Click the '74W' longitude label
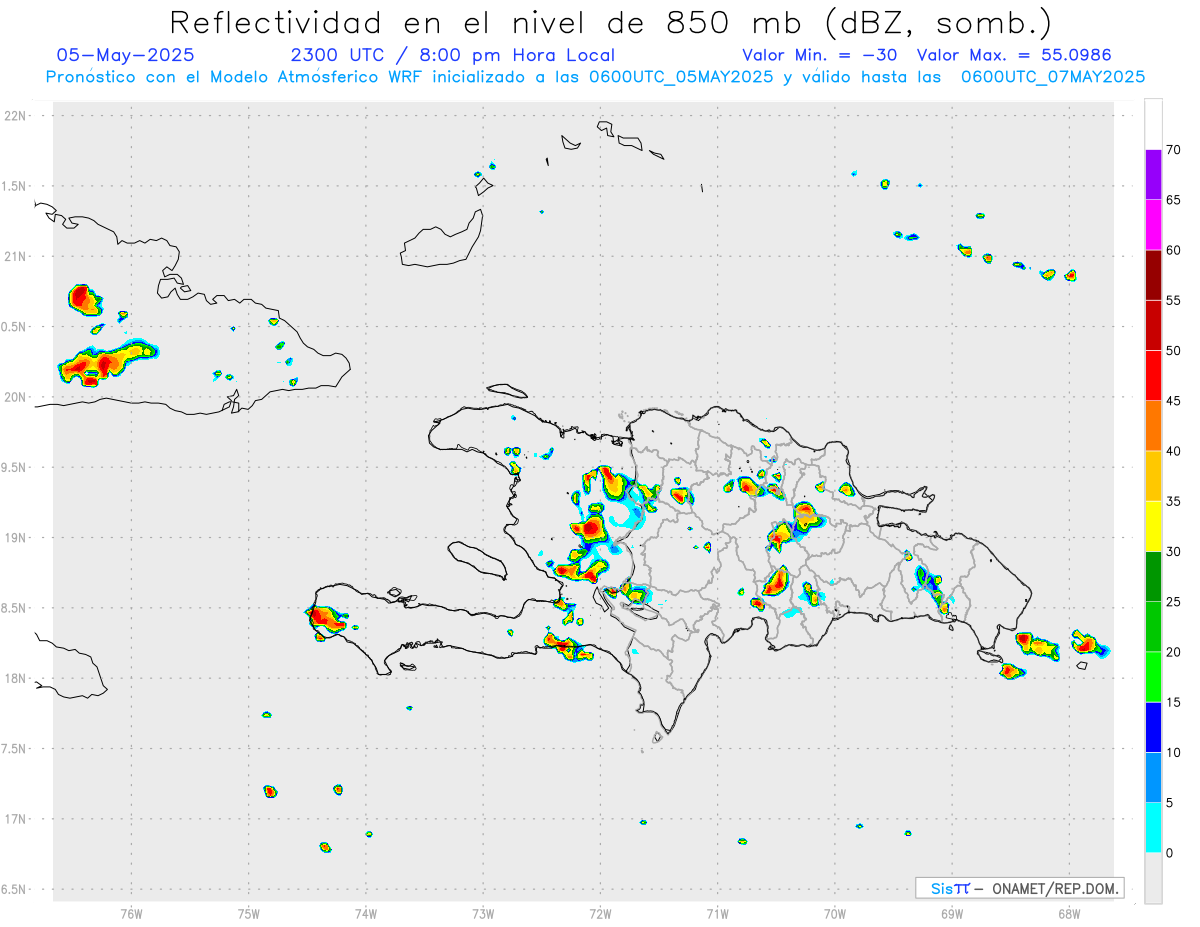This screenshot has width=1200, height=927. (x=366, y=912)
